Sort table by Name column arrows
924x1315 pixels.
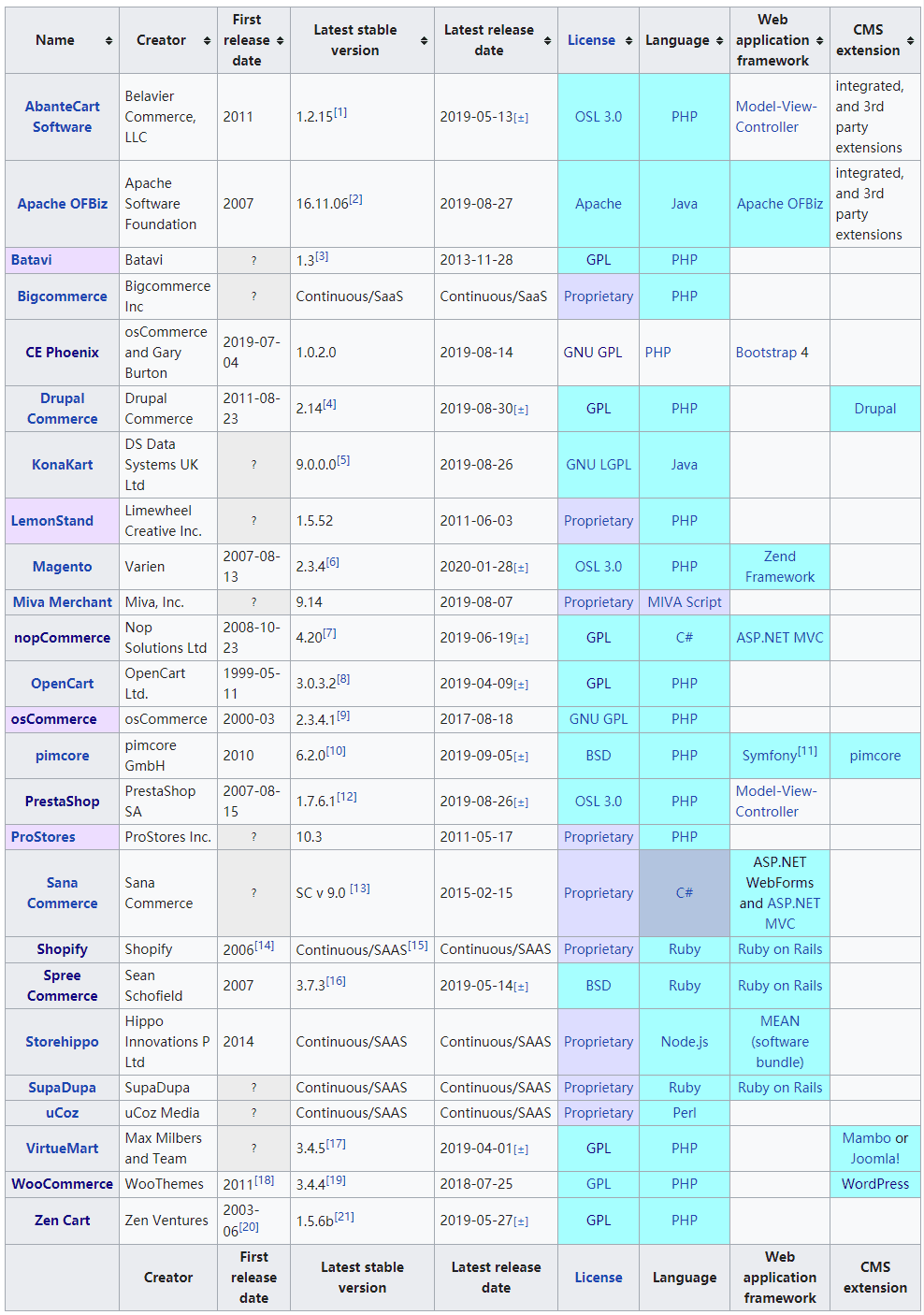pos(109,41)
